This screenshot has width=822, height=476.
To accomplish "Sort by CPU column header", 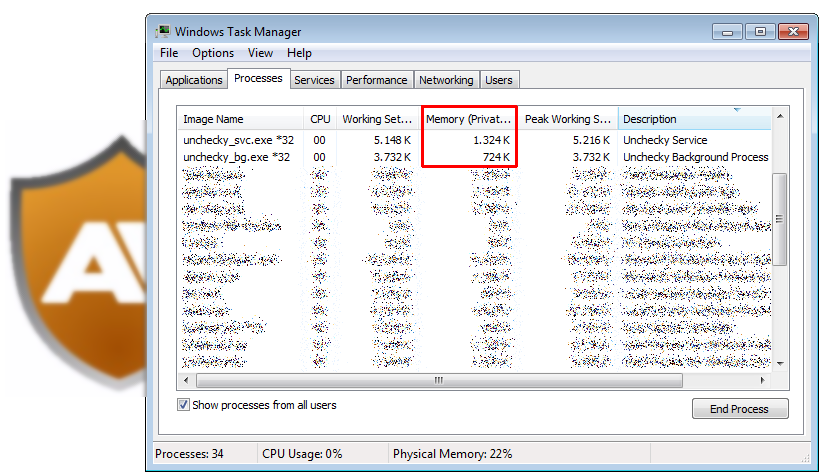I will coord(320,119).
